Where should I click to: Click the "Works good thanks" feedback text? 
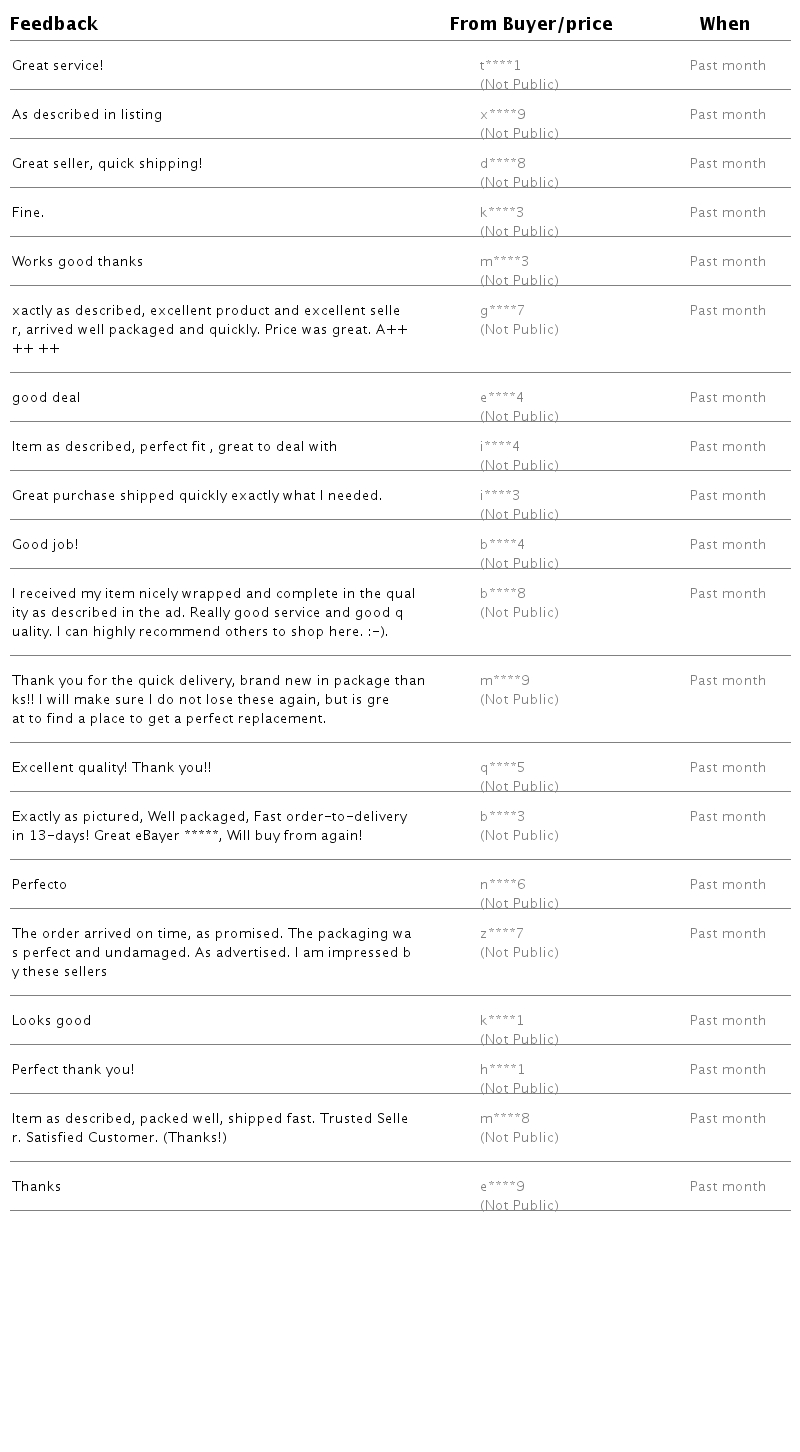[78, 262]
